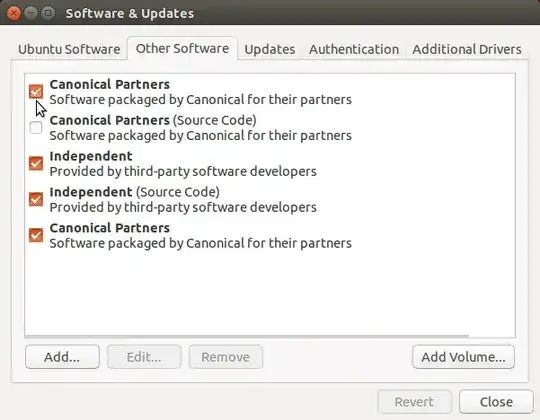Click the Revert button
Screen dimensions: 540x420
414,402
